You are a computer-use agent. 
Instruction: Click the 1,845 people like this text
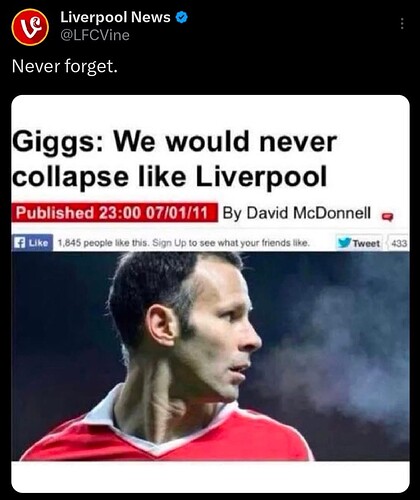(x=103, y=243)
